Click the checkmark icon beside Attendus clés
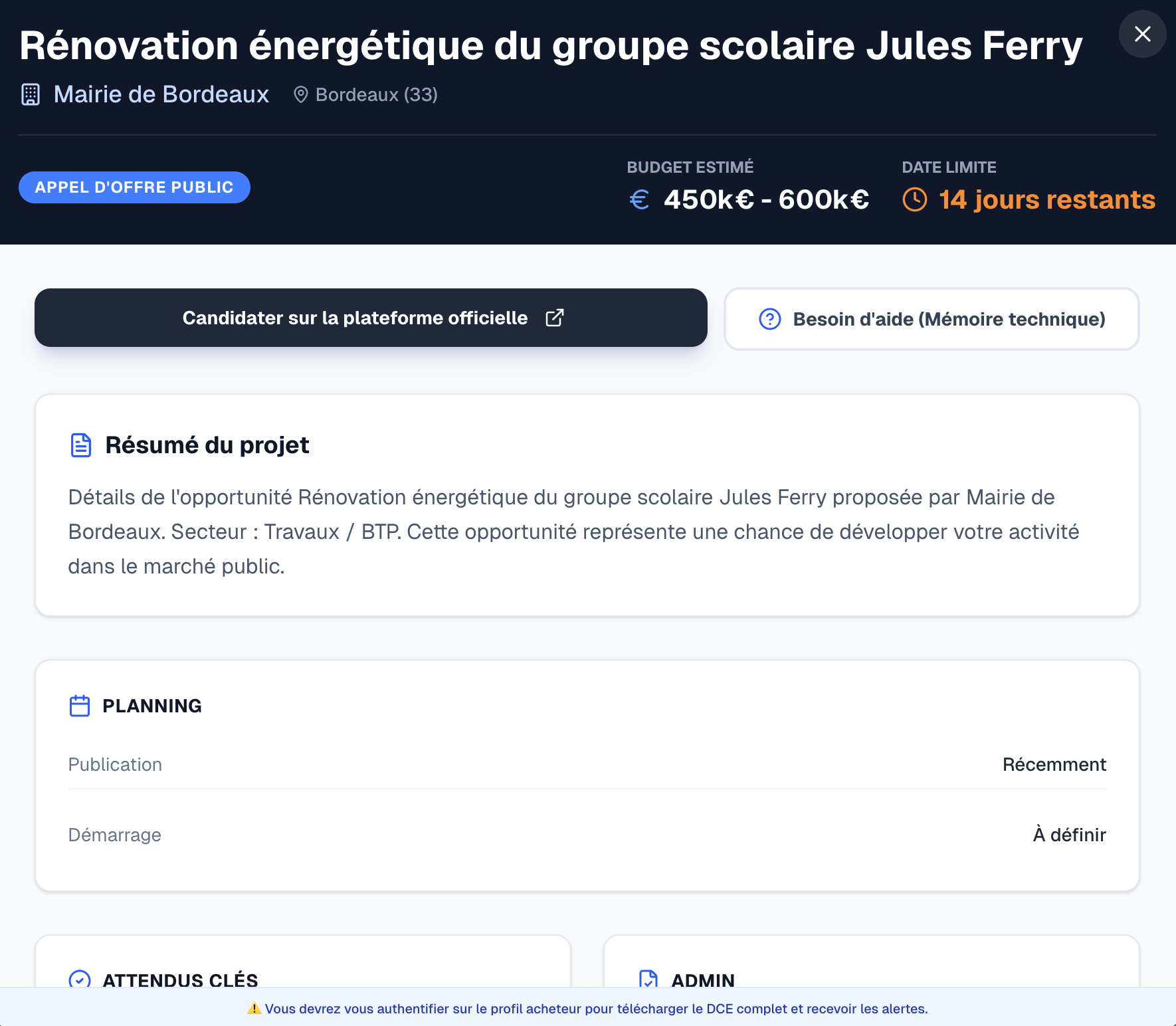 pos(80,980)
